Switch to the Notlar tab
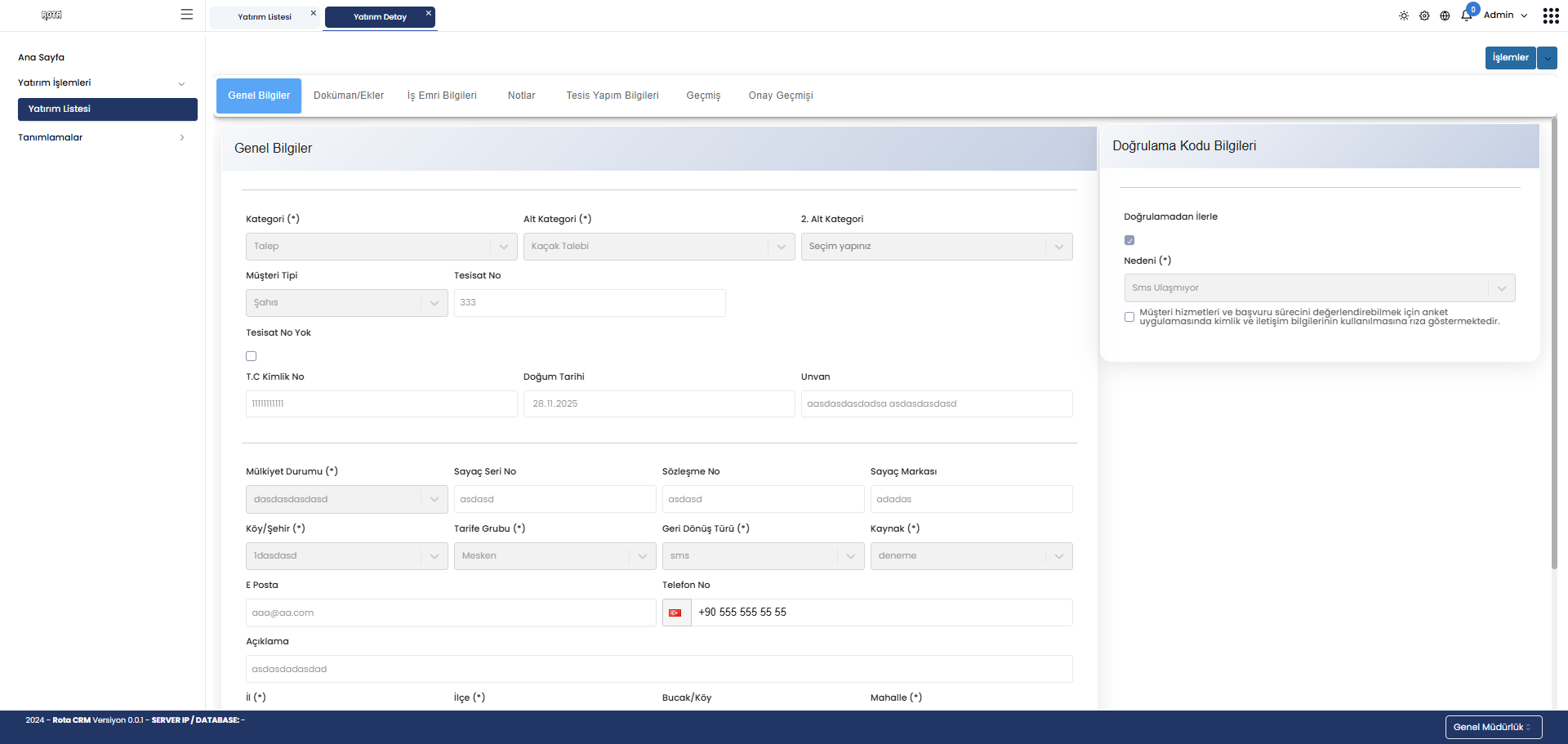The width and height of the screenshot is (1568, 744). point(522,96)
